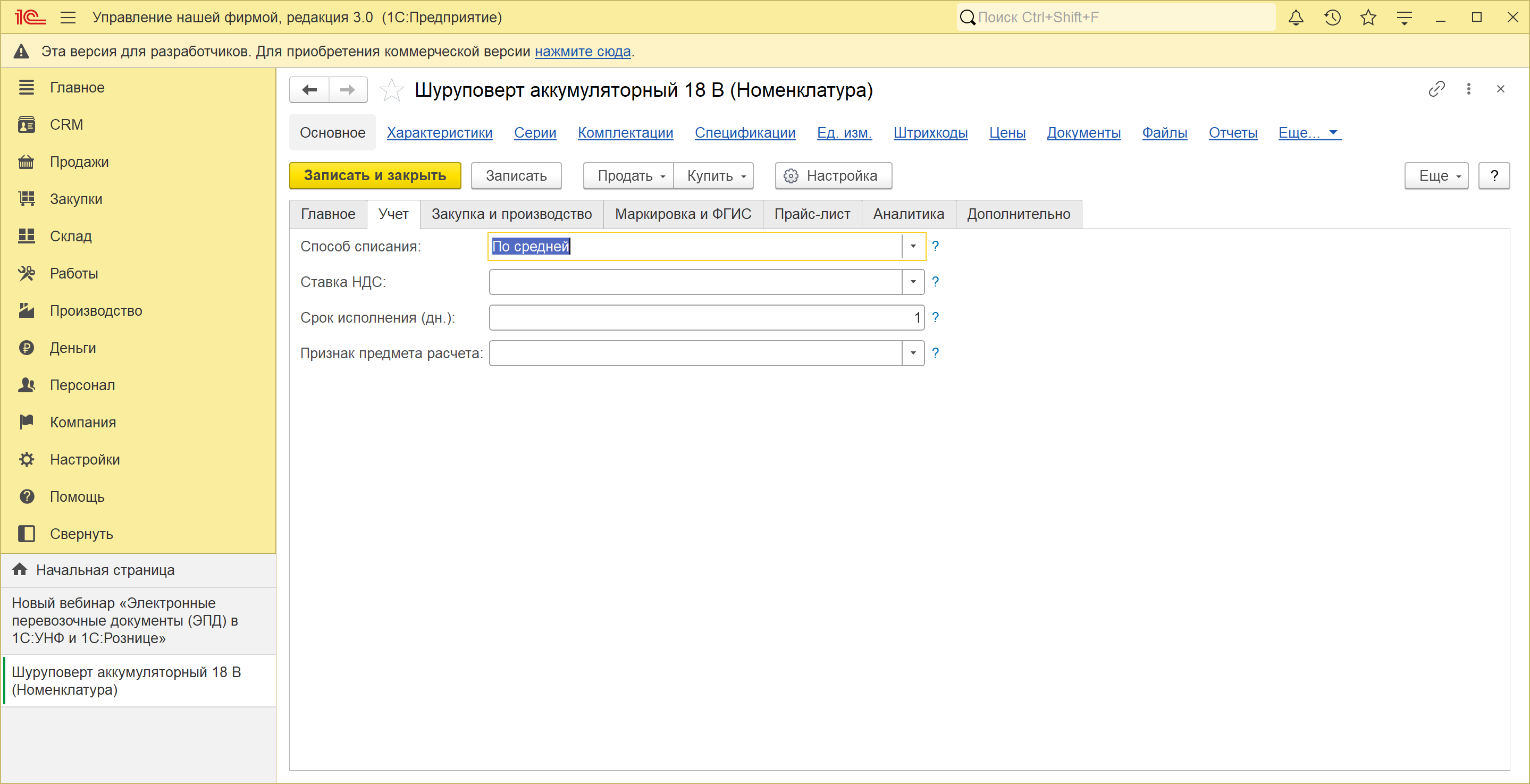Screen dimensions: 1530x784
Task: Switch to Закупка и производство tab
Action: pos(511,214)
